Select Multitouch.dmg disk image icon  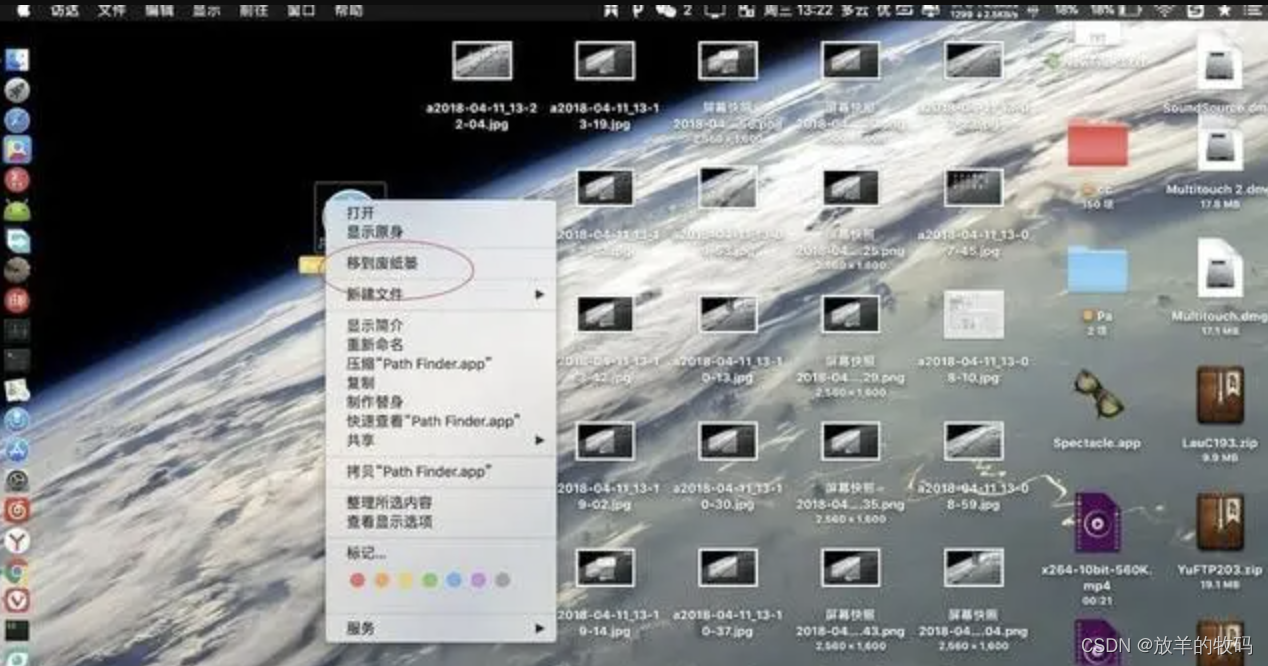pos(1220,268)
